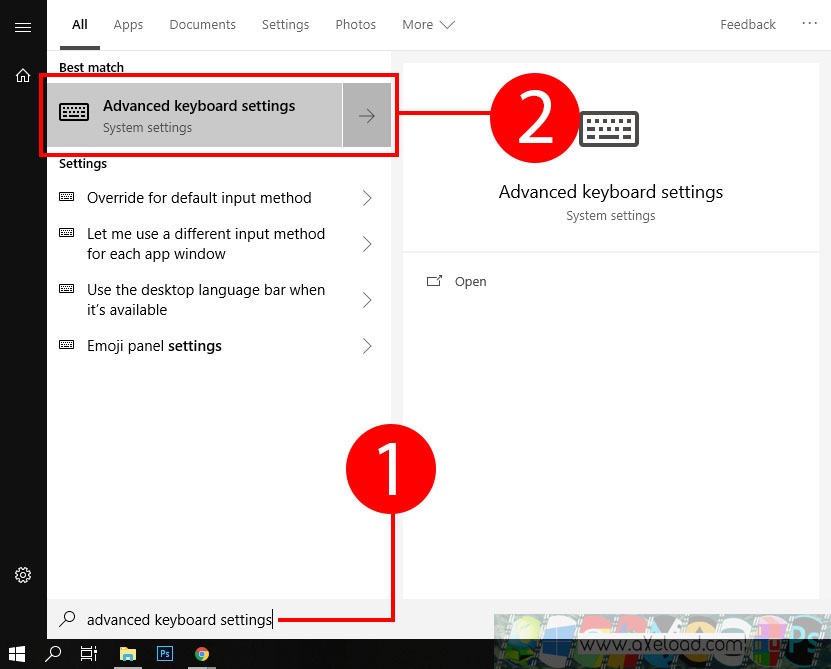Viewport: 831px width, 669px height.
Task: Click the Open icon in preview pane
Action: click(x=434, y=281)
